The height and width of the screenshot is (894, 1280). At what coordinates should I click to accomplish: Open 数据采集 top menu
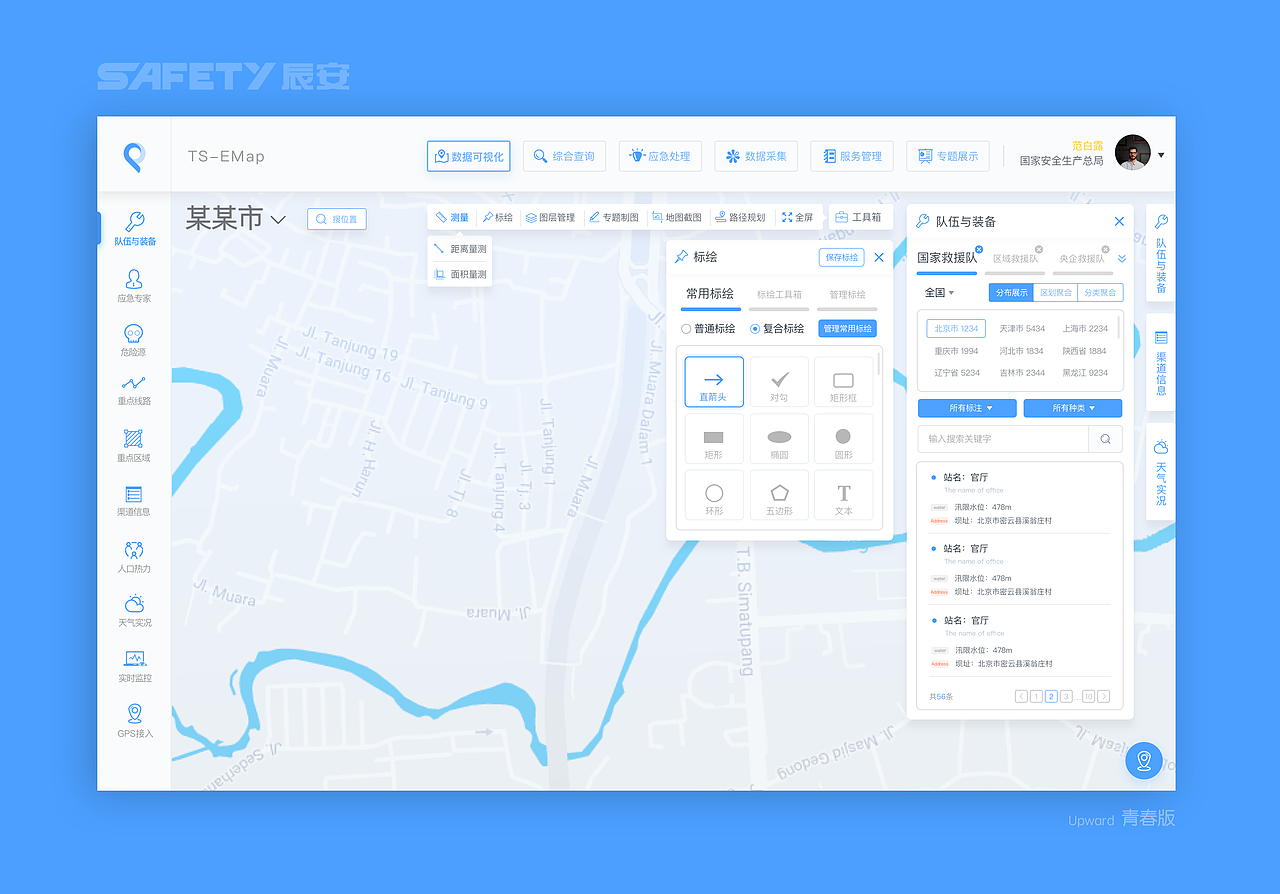(756, 156)
